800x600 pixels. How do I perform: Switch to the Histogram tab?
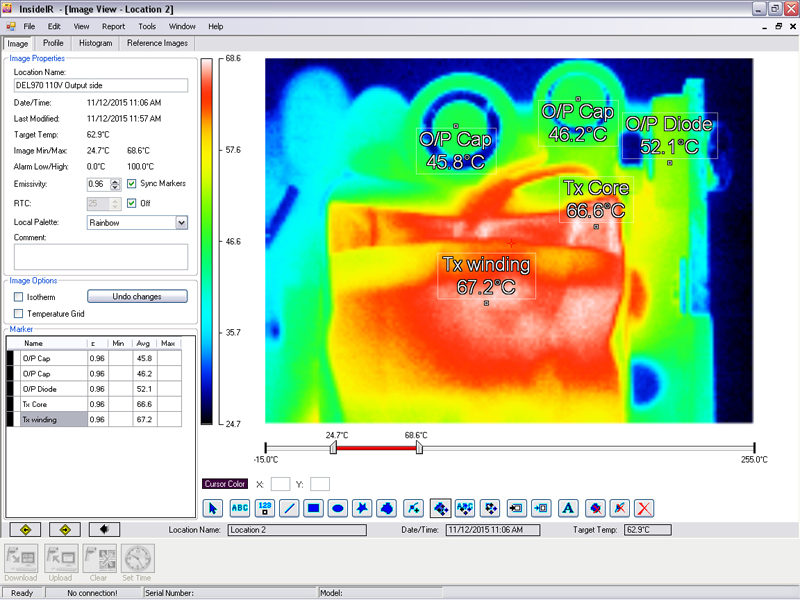(x=95, y=43)
